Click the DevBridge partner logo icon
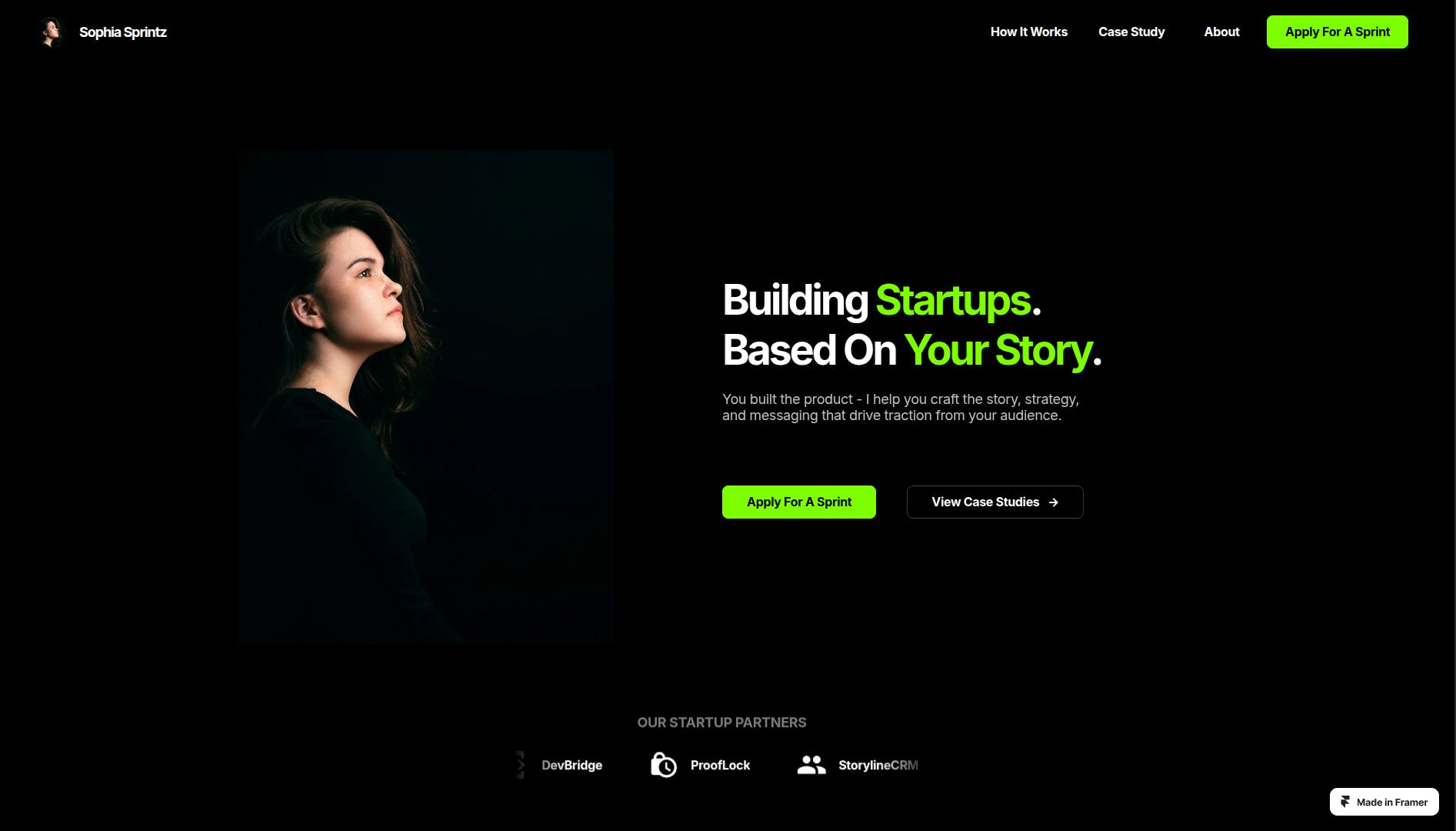 (521, 765)
